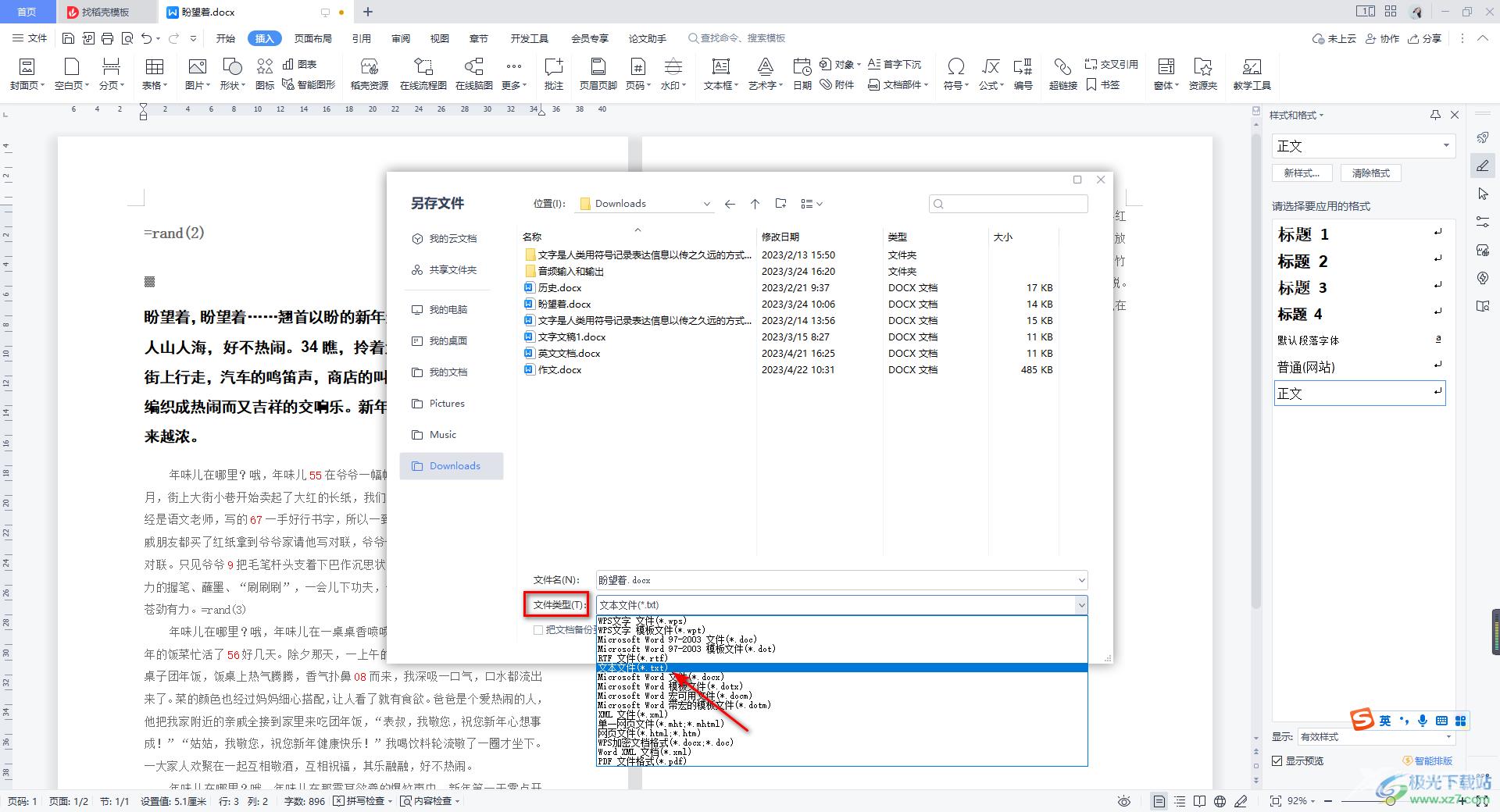Click the 公式 formula icon
The image size is (1500, 812).
tap(991, 66)
